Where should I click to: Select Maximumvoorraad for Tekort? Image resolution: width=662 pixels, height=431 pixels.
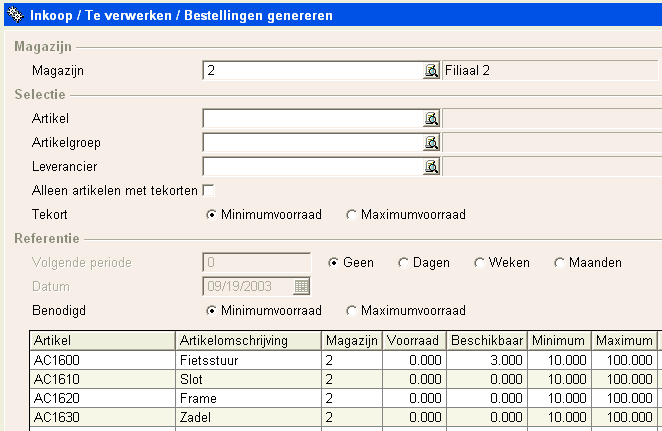[x=351, y=215]
